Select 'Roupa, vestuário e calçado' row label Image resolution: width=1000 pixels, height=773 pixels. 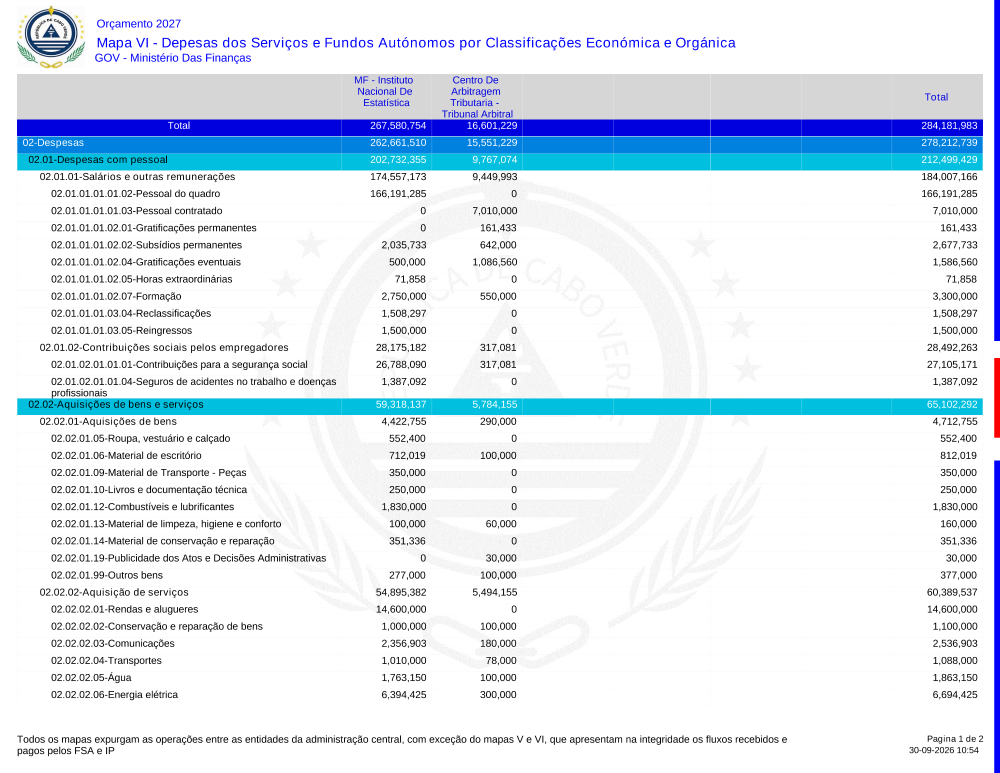pos(140,439)
